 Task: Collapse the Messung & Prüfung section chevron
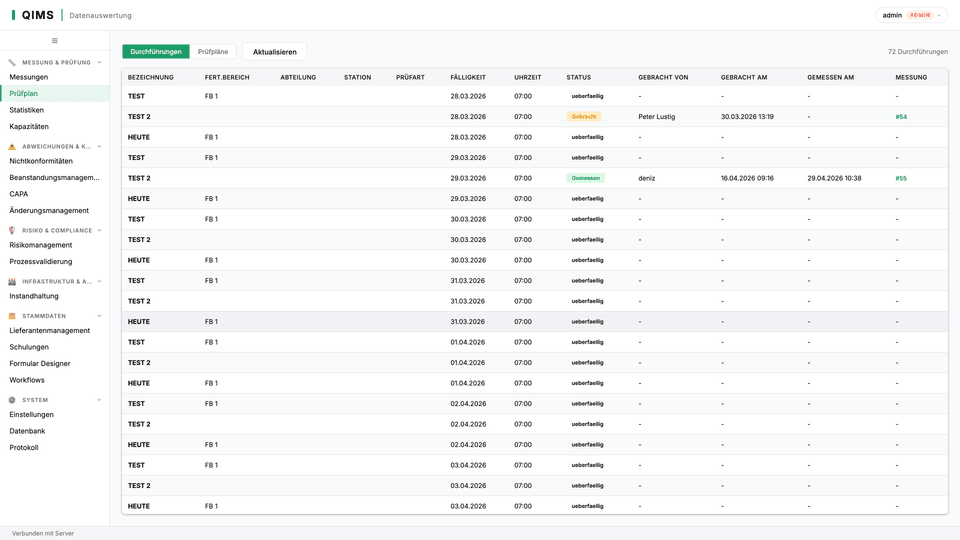(99, 62)
